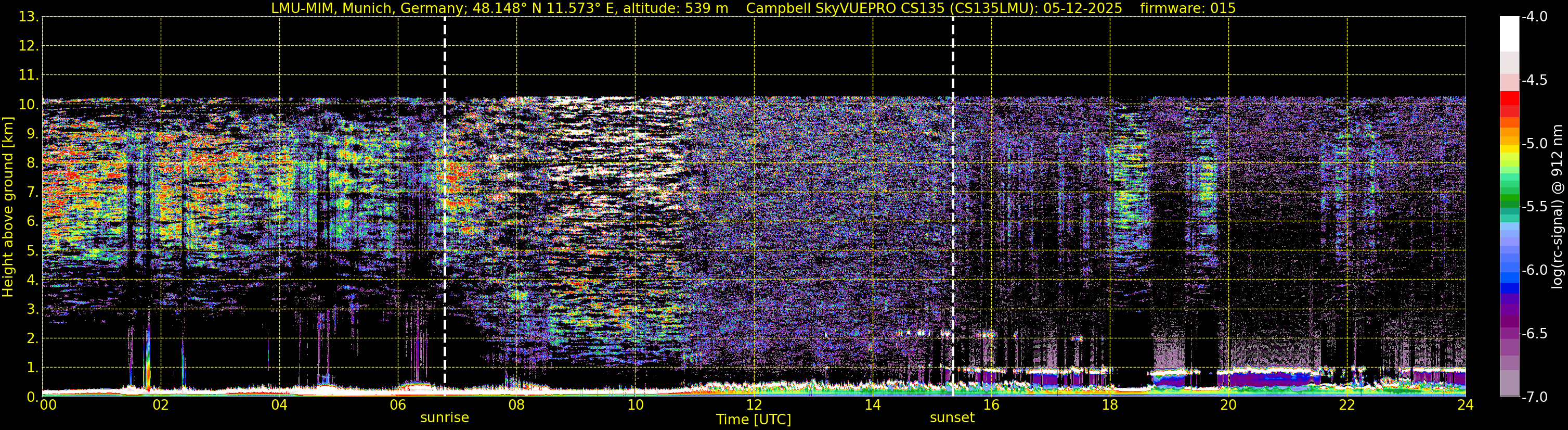Click the time axis tick '16'
This screenshot has height=430, width=1568.
pos(991,405)
